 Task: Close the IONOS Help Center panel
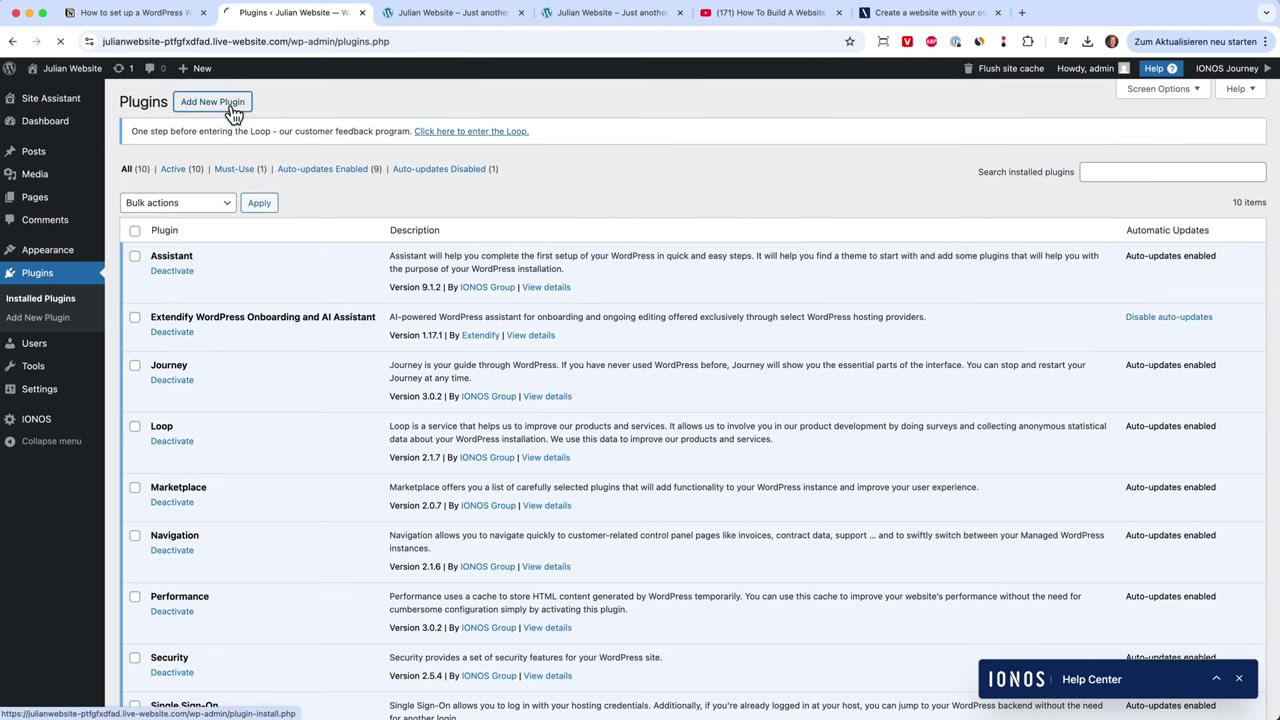click(x=1238, y=679)
